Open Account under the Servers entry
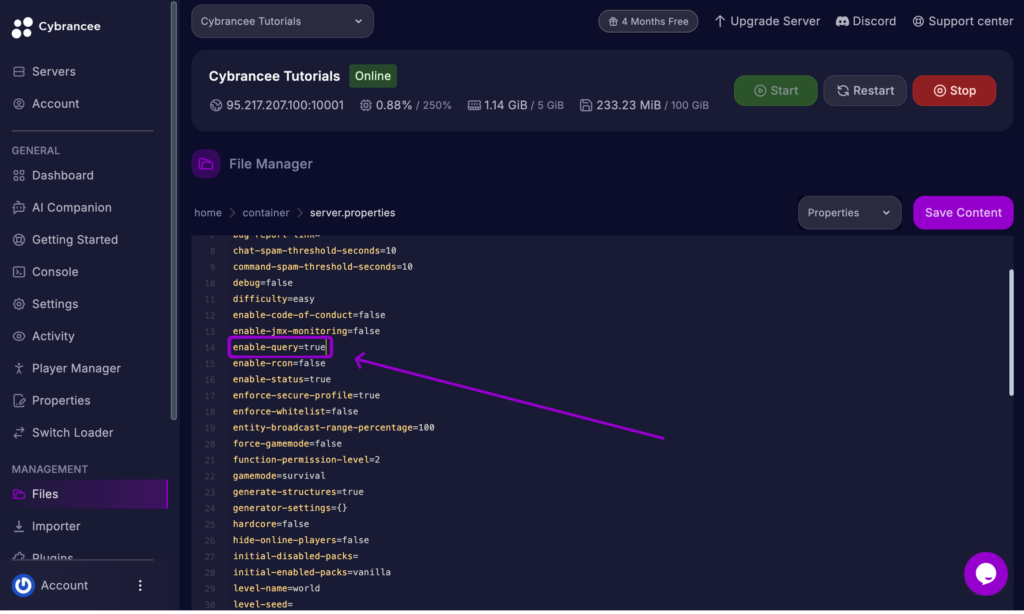 tap(56, 104)
